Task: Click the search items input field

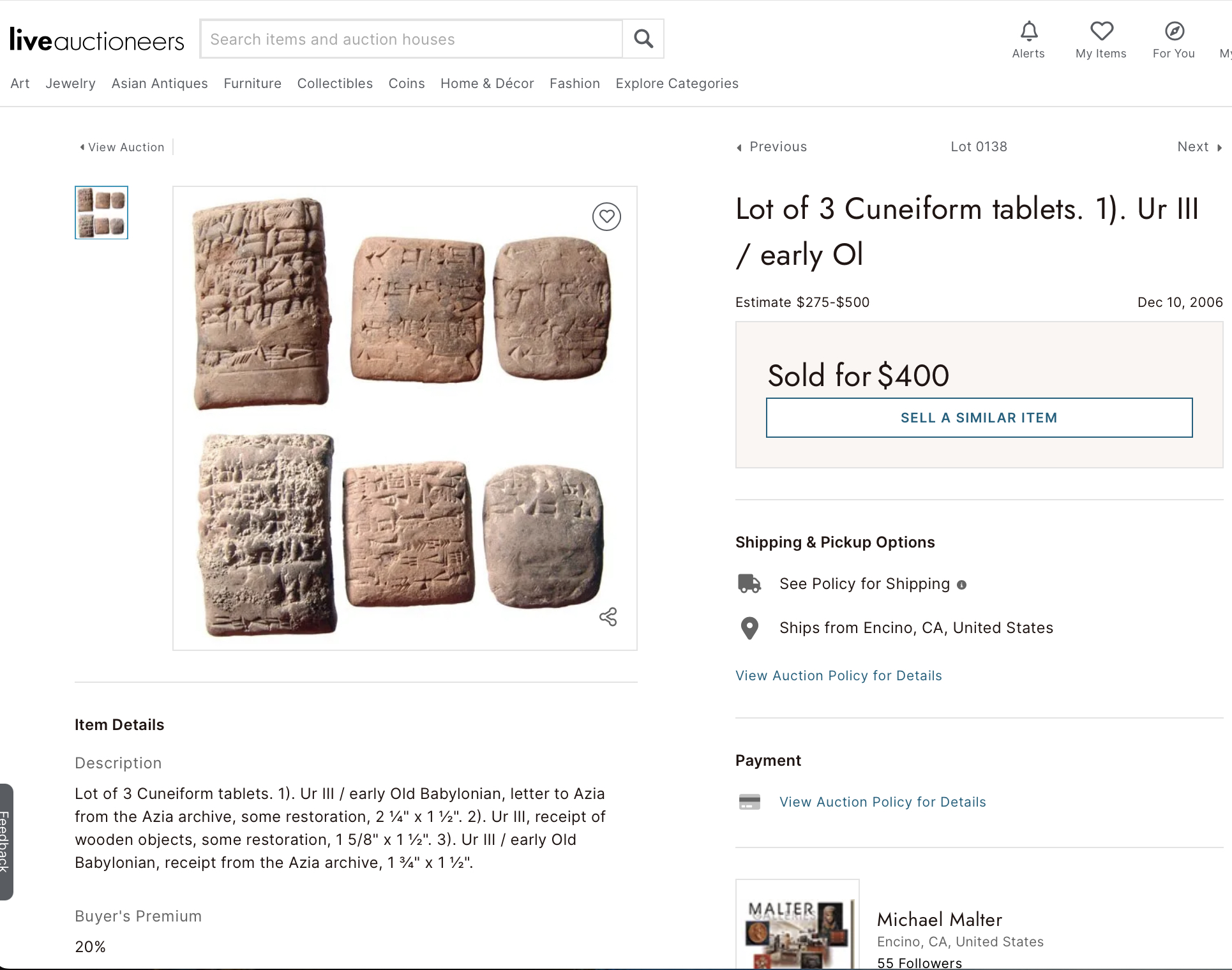Action: (x=411, y=39)
